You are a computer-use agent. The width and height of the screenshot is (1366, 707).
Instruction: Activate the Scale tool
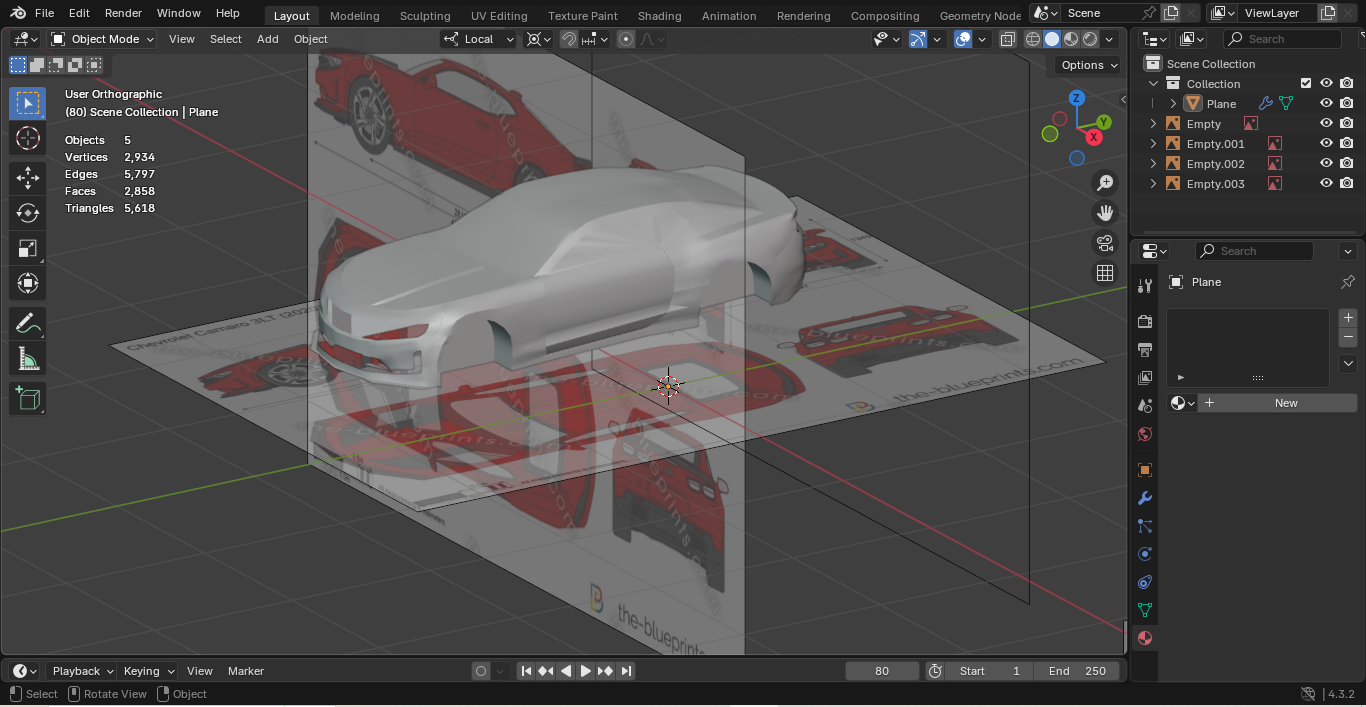coord(28,248)
